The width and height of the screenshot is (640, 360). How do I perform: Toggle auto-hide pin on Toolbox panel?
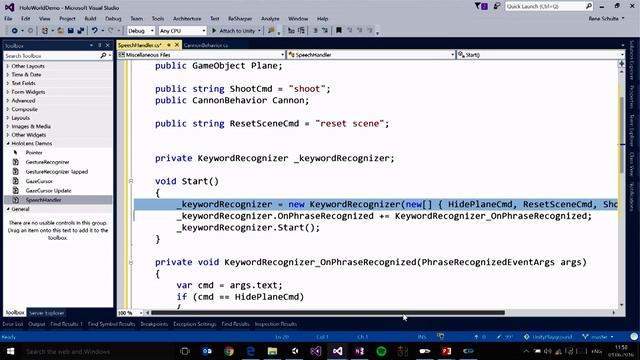click(x=100, y=45)
